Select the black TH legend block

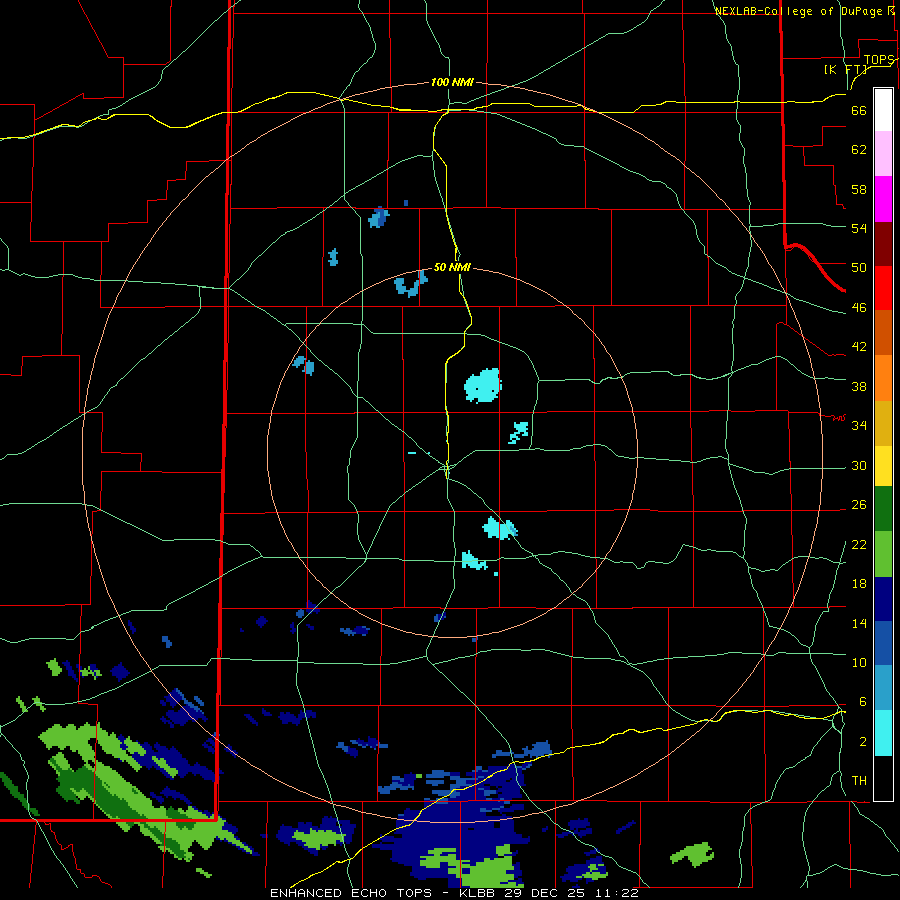point(883,778)
